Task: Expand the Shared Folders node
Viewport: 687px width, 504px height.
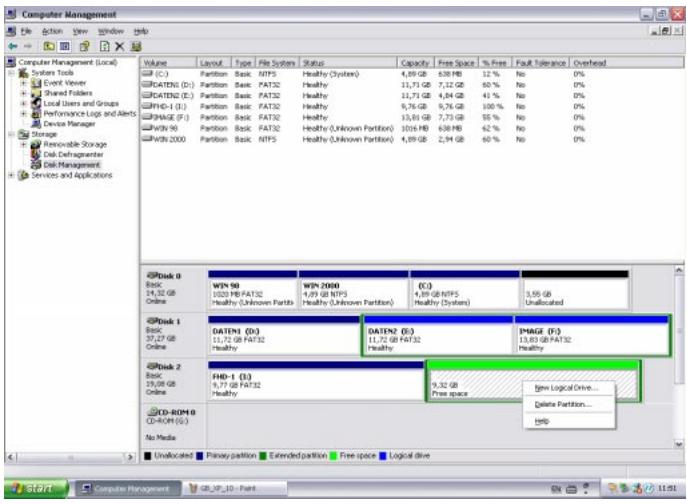Action: tap(24, 93)
